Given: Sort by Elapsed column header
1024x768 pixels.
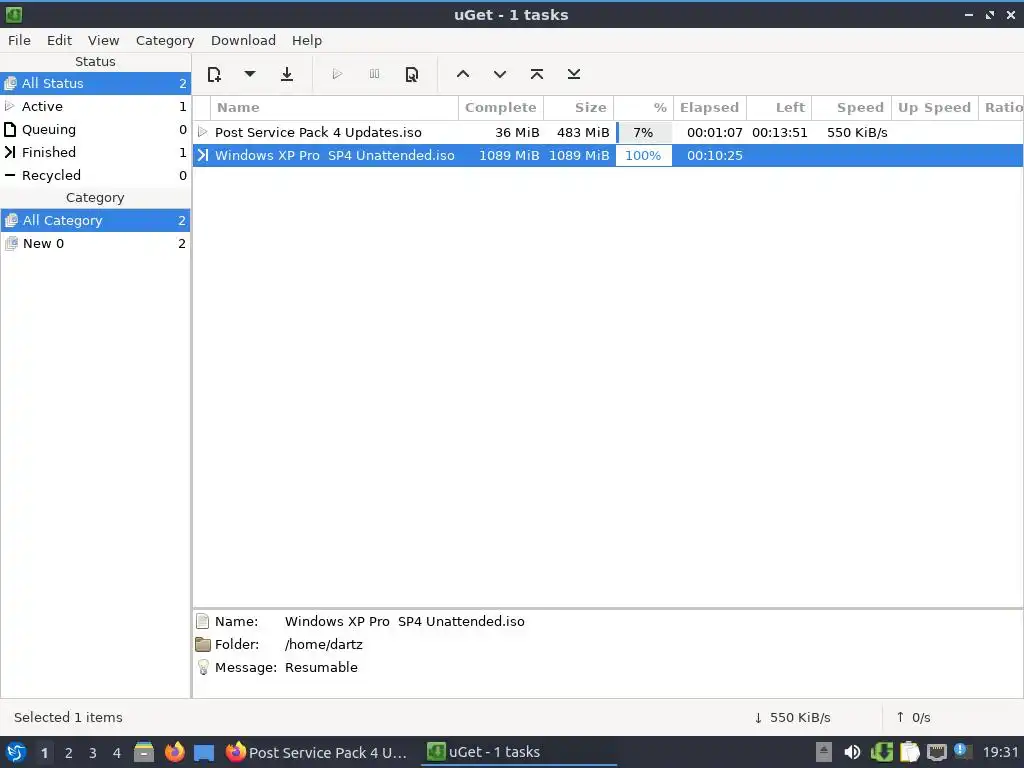Looking at the screenshot, I should coord(710,108).
